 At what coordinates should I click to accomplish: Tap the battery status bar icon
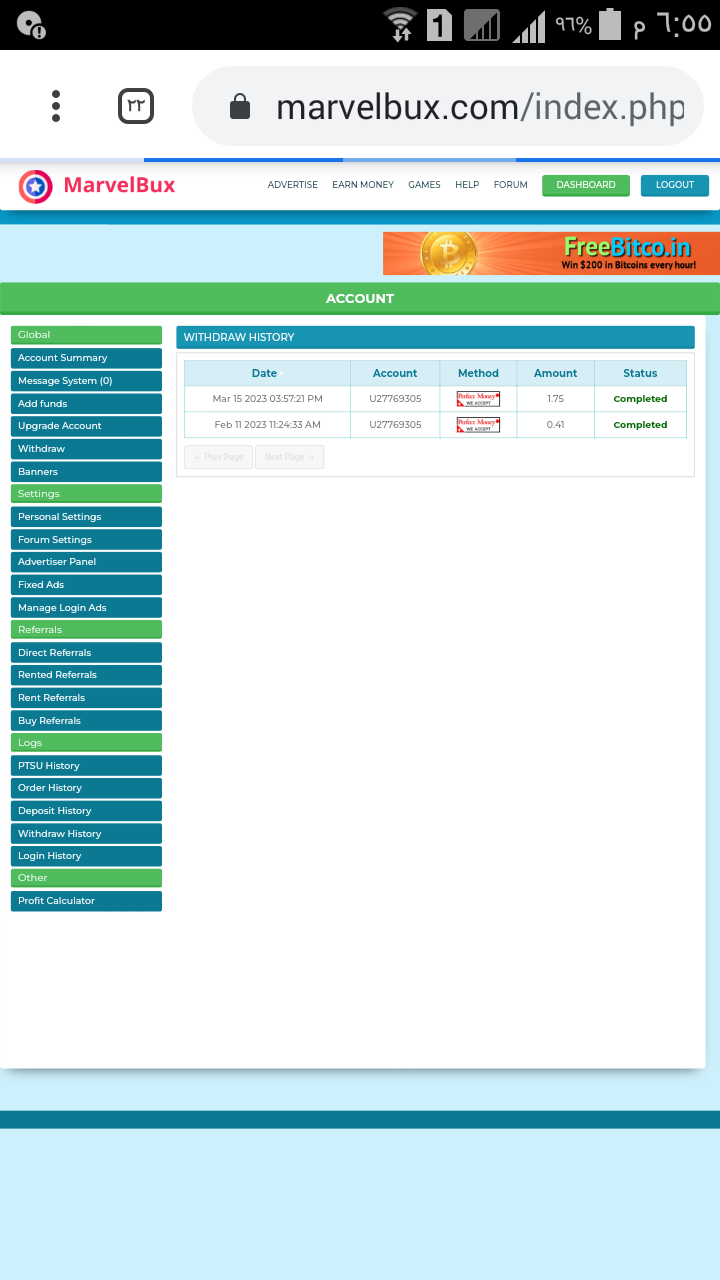(610, 25)
